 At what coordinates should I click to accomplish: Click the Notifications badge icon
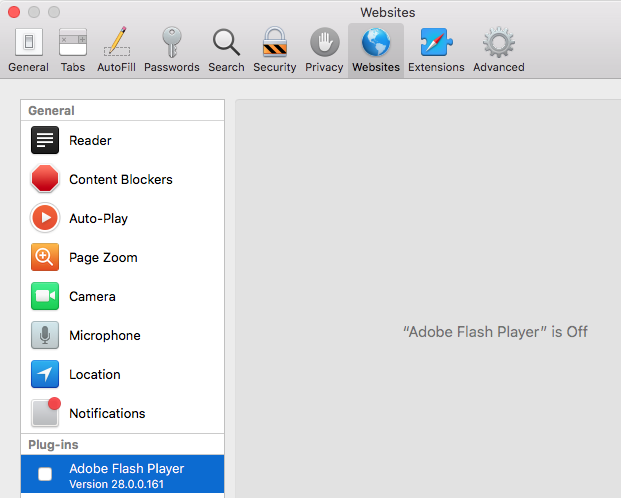point(46,412)
